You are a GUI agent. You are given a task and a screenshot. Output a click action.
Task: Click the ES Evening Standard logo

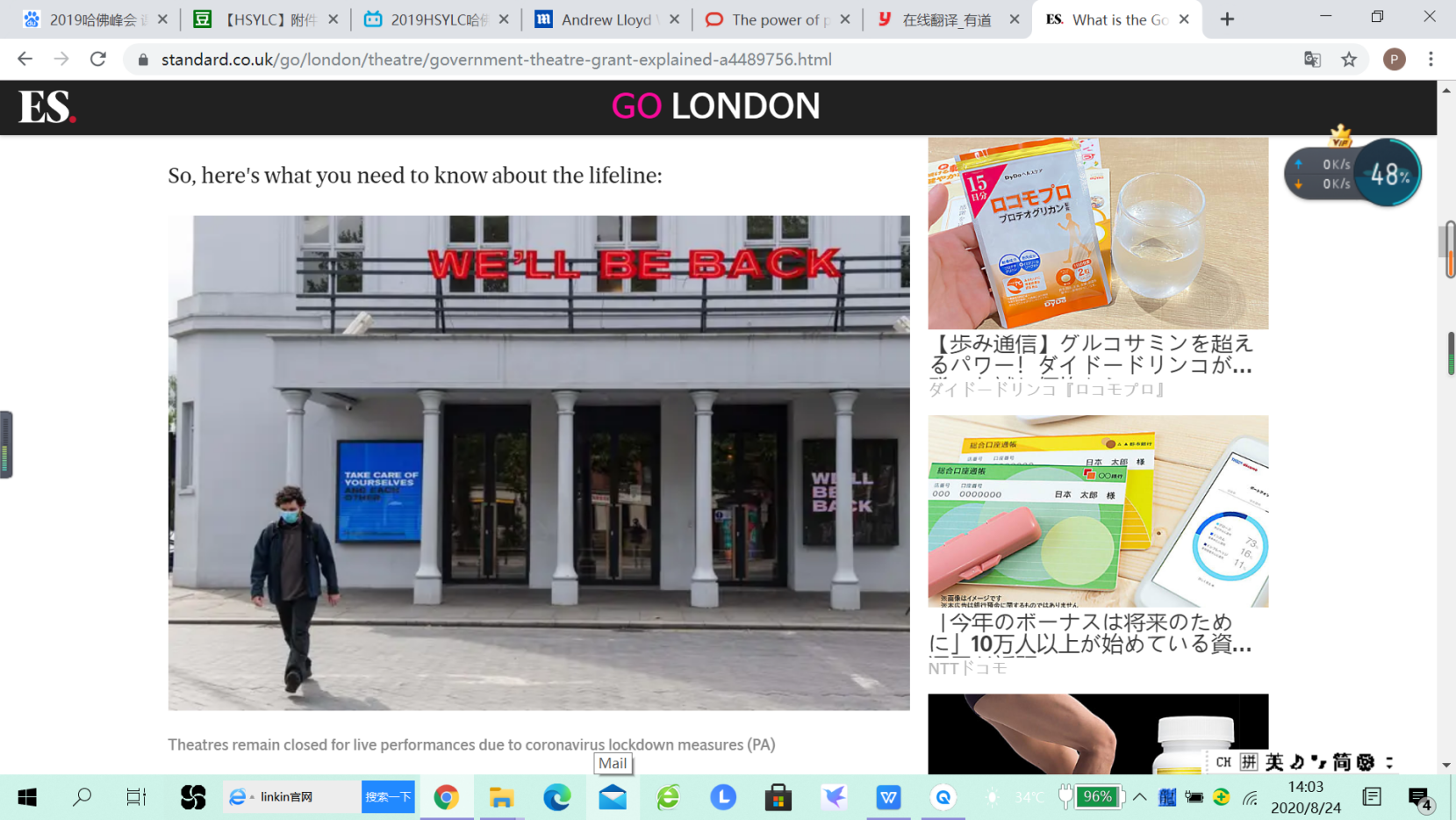pos(47,107)
